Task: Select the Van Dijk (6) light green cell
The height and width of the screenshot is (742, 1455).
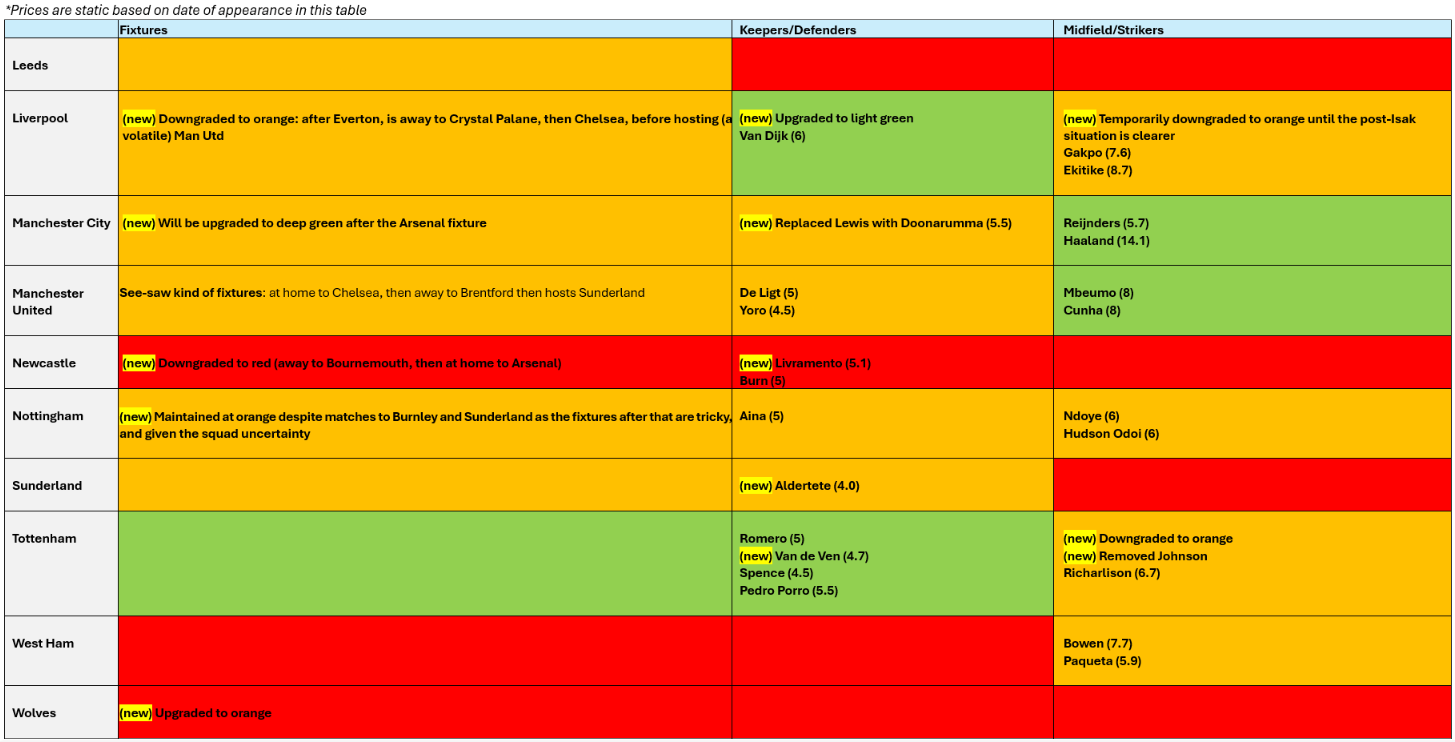Action: (x=892, y=142)
